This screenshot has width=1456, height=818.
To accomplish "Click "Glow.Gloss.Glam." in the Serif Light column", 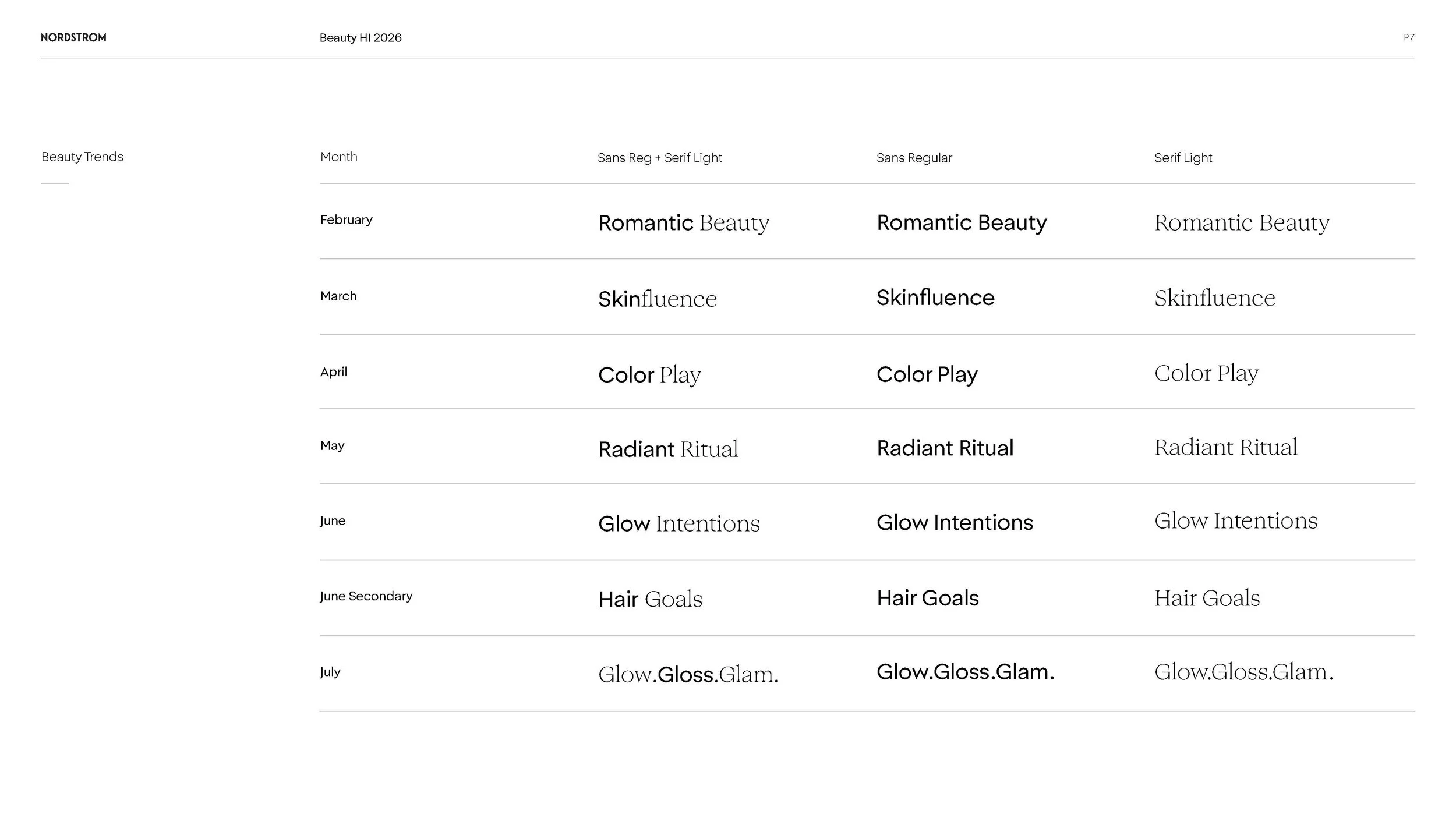I will click(x=1243, y=672).
